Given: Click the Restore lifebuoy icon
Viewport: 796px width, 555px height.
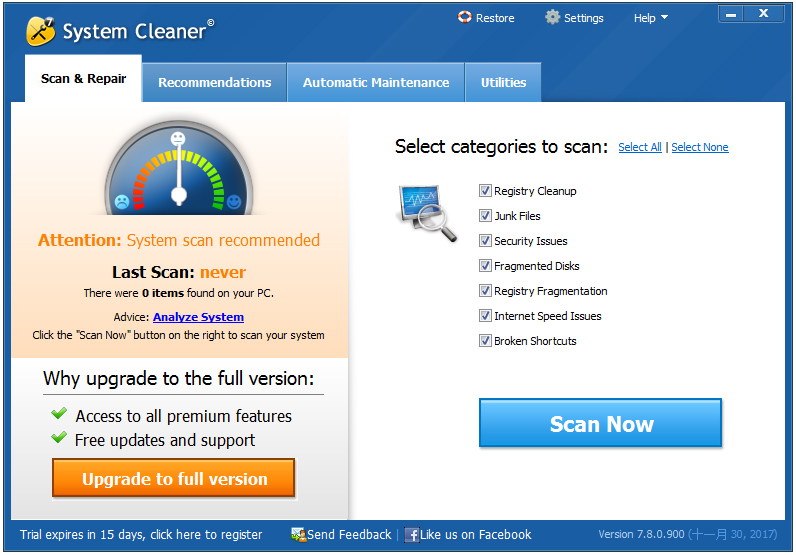Looking at the screenshot, I should 465,17.
